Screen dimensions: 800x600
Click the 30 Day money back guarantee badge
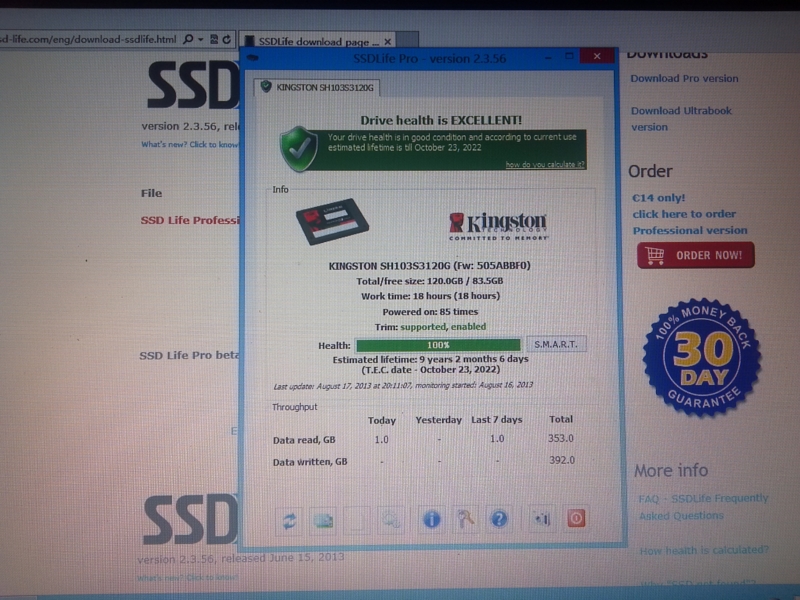tap(702, 358)
